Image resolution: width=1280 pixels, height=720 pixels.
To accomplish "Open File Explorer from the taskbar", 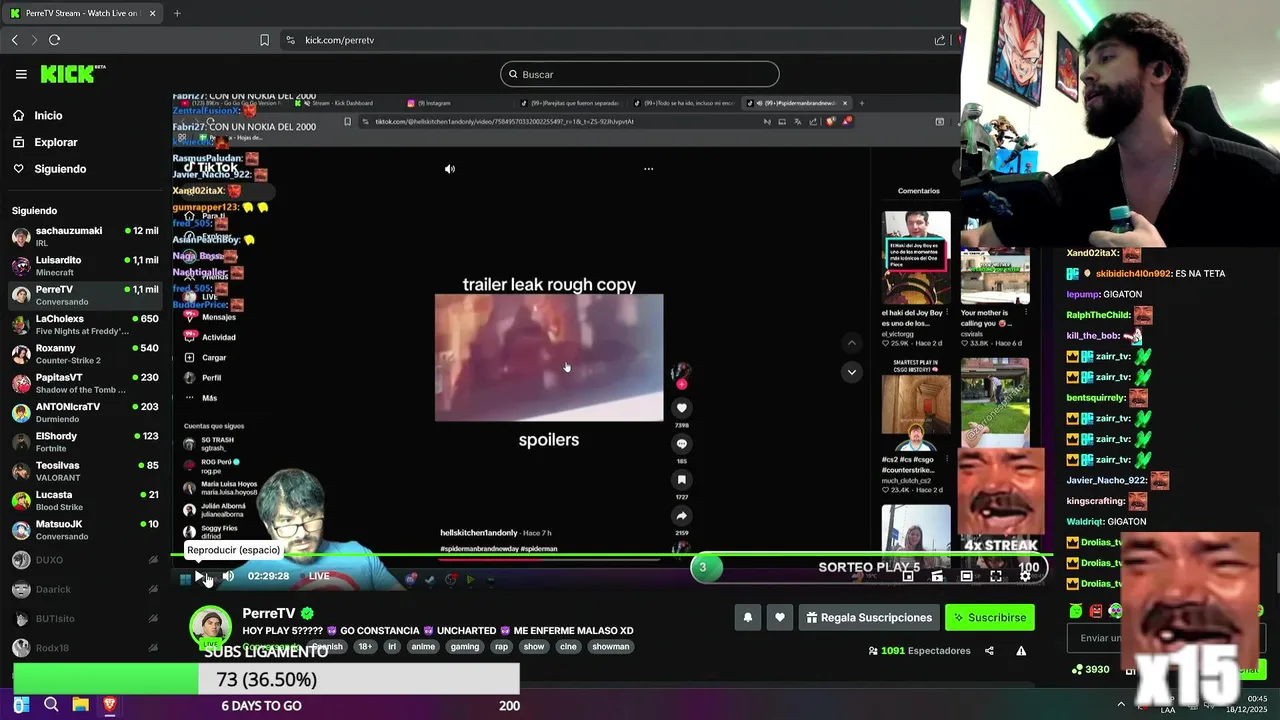I will point(80,705).
